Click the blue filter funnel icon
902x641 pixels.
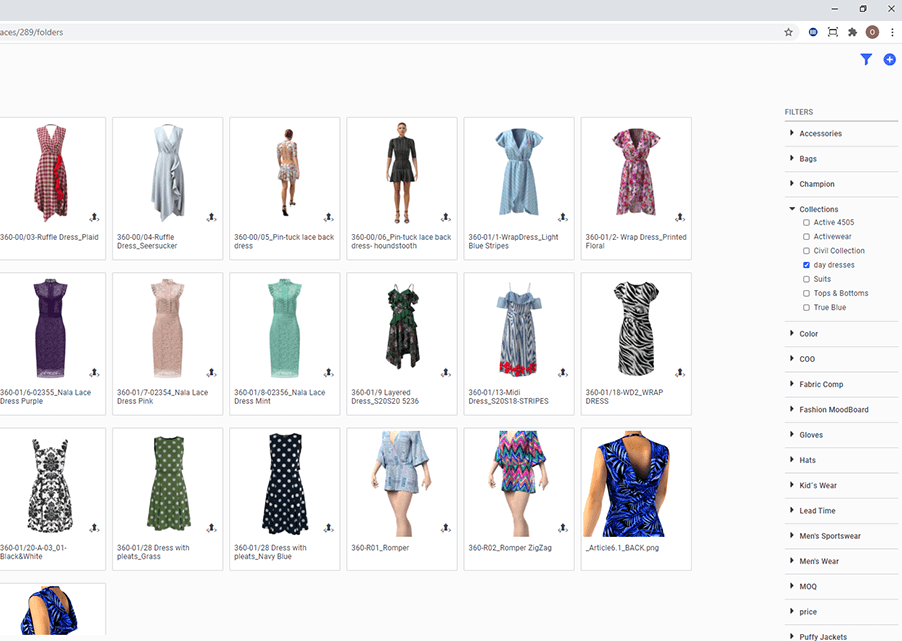pos(866,59)
